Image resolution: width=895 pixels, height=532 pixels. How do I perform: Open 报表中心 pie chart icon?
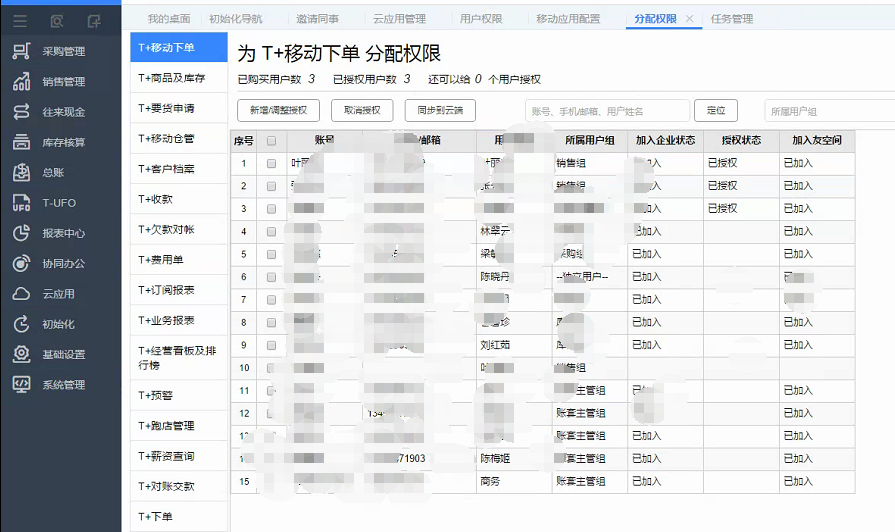pyautogui.click(x=21, y=233)
